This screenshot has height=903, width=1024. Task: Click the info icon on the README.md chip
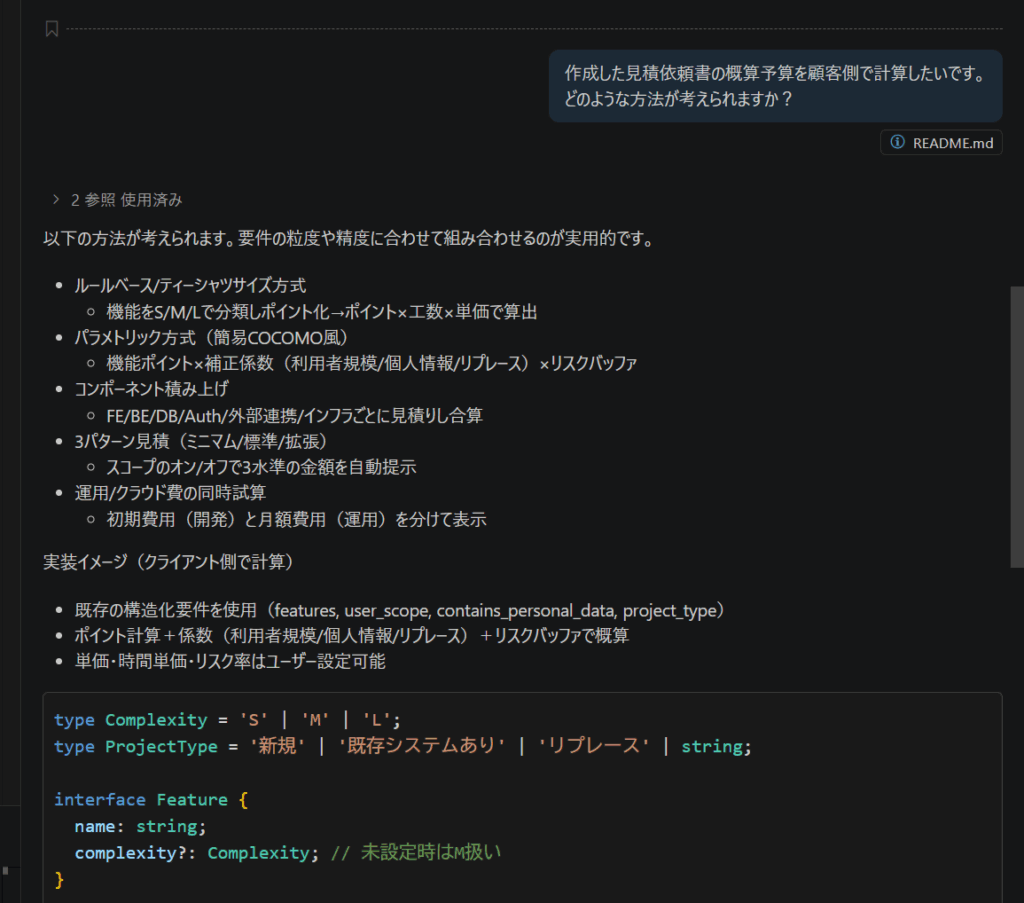point(897,143)
